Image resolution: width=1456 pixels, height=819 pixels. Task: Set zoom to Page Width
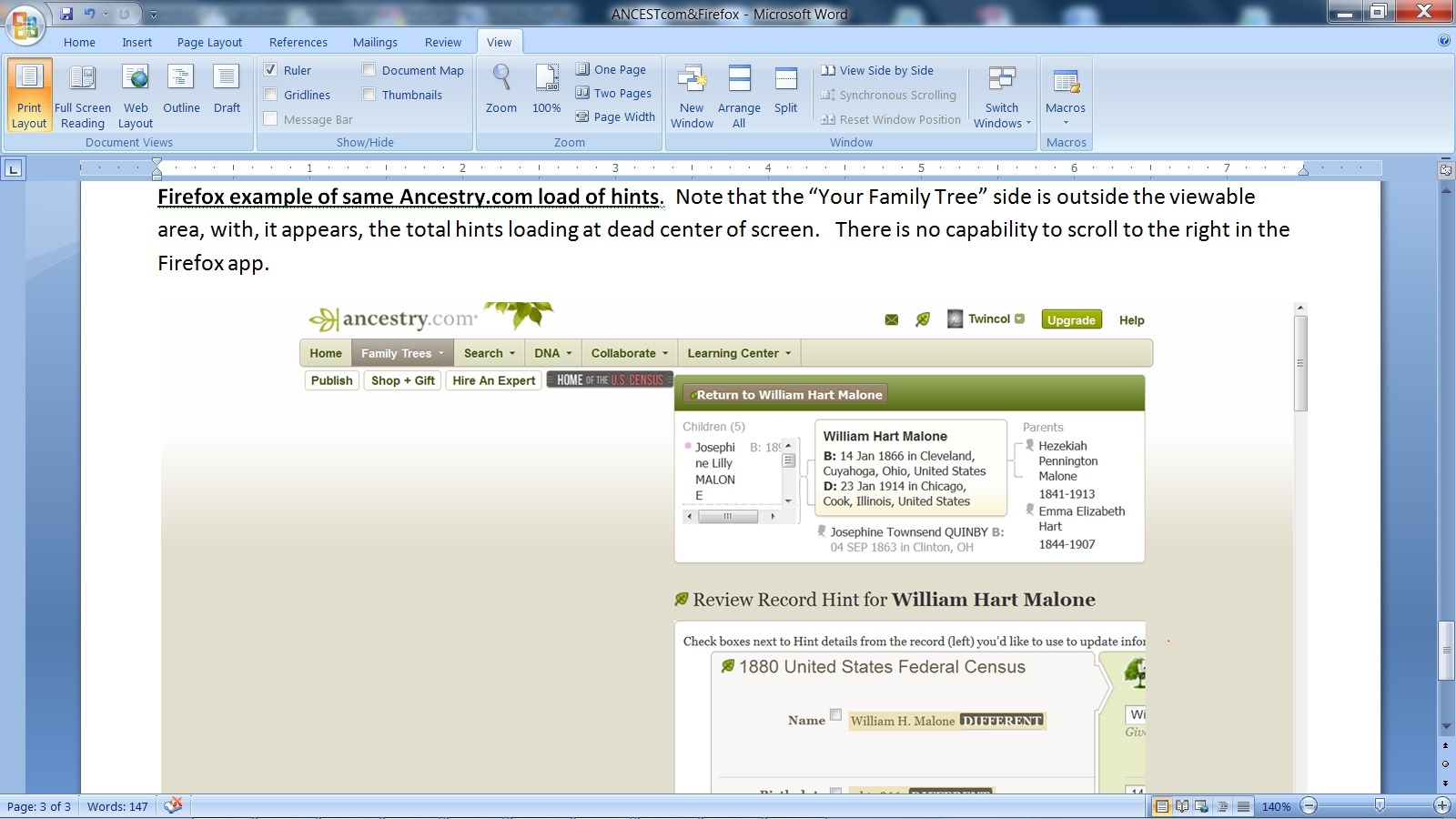[616, 116]
